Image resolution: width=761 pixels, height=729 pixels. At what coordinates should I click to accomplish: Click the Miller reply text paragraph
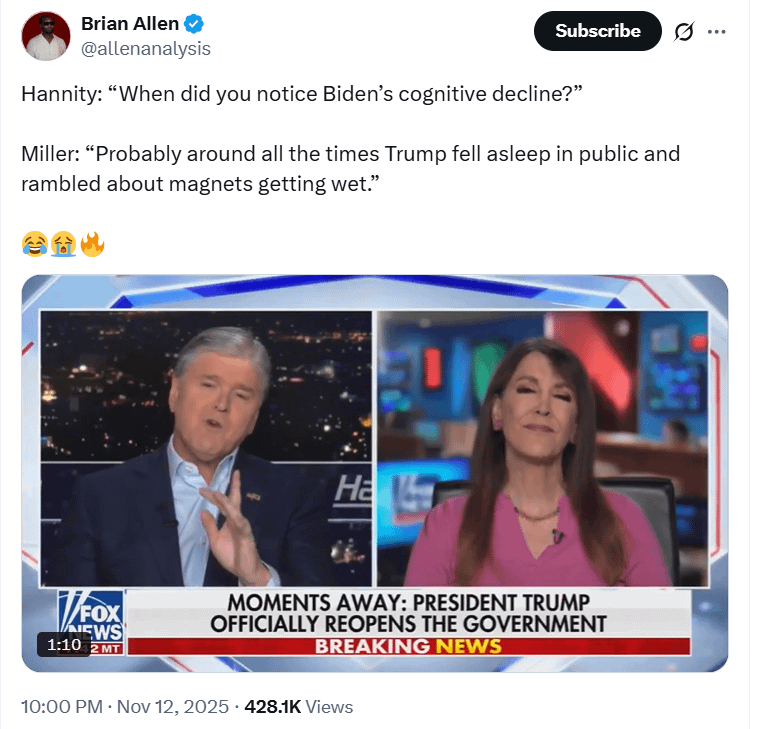[x=350, y=169]
